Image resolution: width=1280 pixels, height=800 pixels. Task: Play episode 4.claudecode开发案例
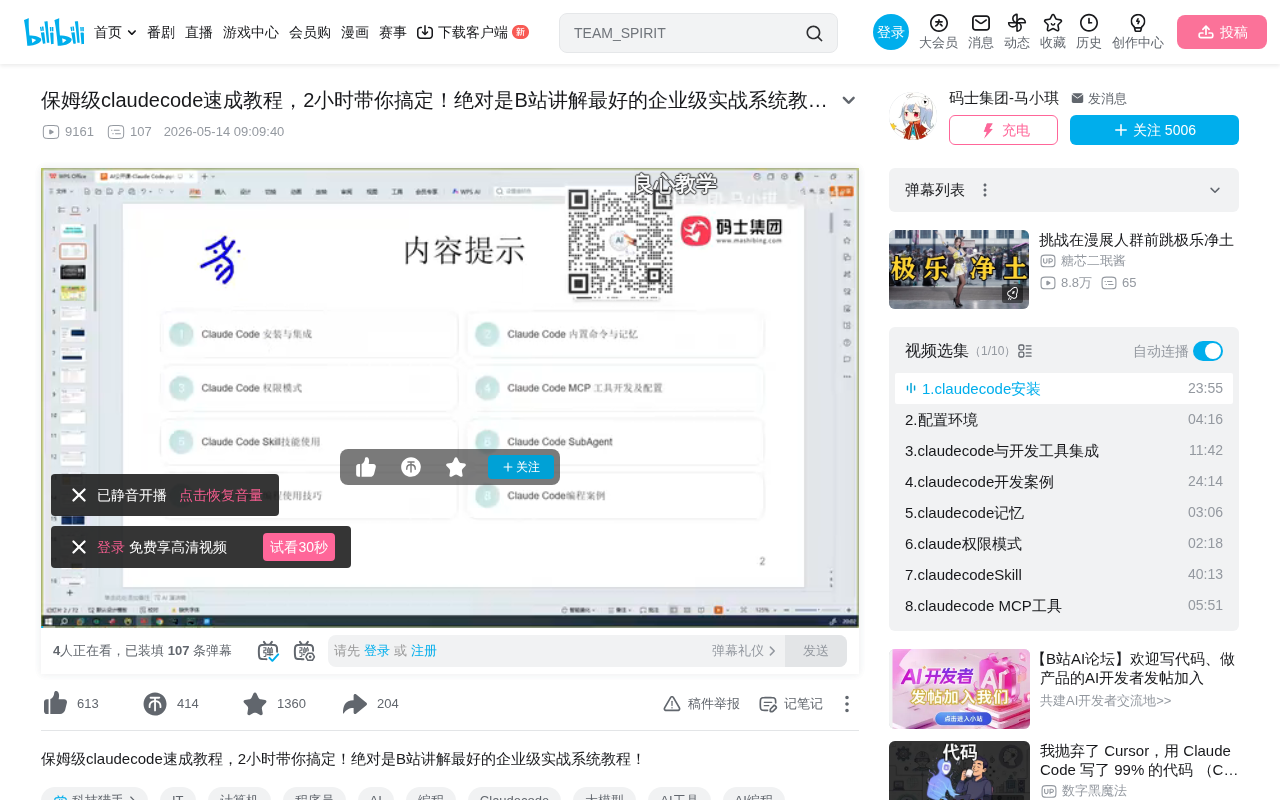coord(1064,482)
